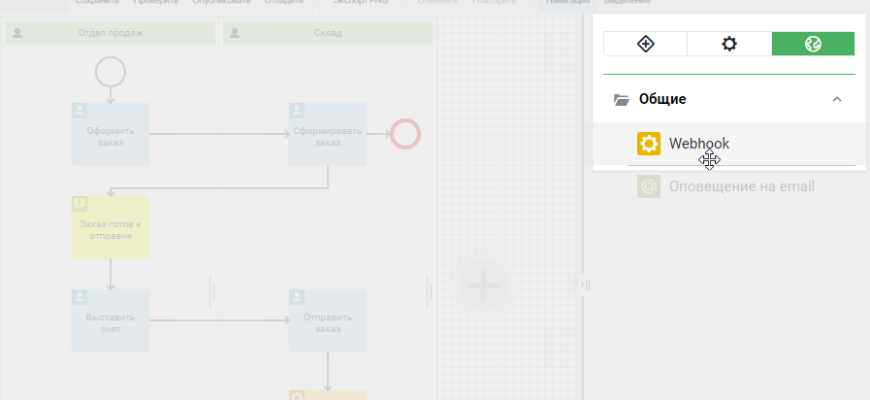Image resolution: width=870 pixels, height=400 pixels.
Task: Select the green globe integrations tab
Action: [813, 44]
